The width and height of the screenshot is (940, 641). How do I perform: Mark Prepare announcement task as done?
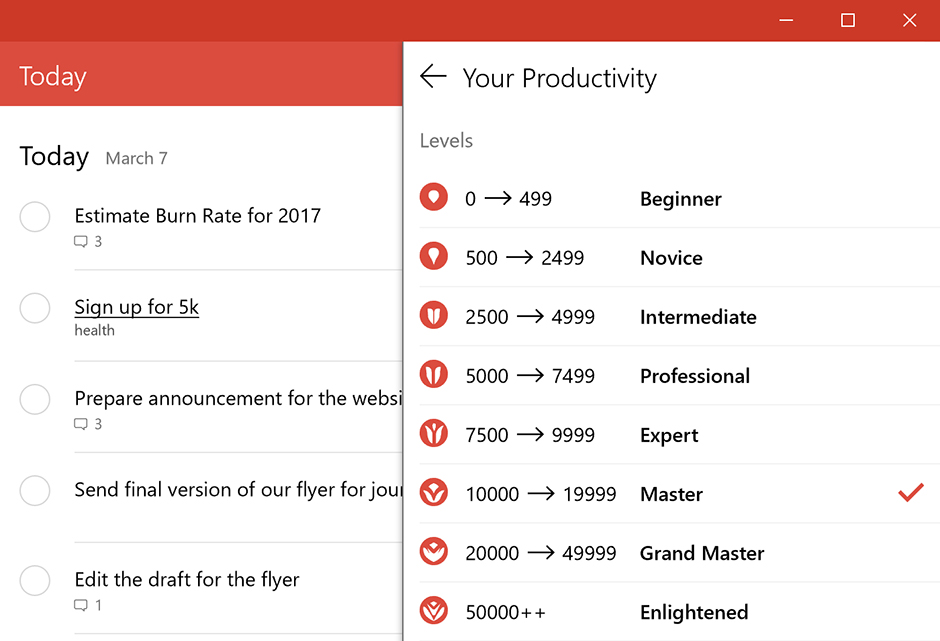coord(35,399)
